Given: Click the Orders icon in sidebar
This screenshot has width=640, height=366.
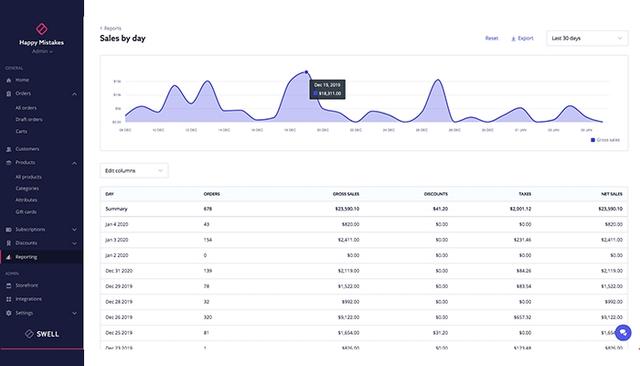Looking at the screenshot, I should click(x=9, y=93).
